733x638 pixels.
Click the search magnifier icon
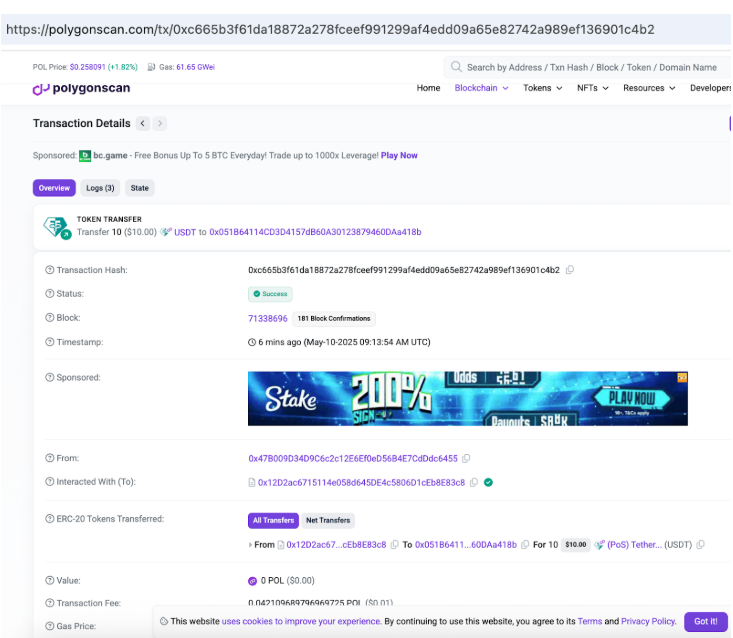[456, 67]
